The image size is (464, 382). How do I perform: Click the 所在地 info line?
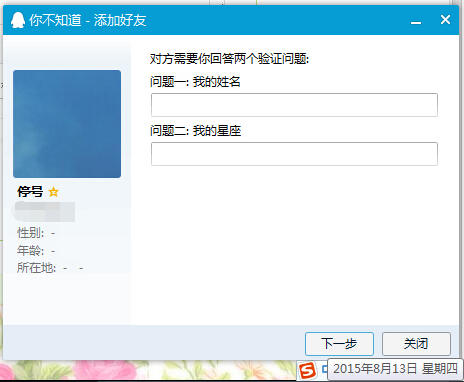pos(50,268)
